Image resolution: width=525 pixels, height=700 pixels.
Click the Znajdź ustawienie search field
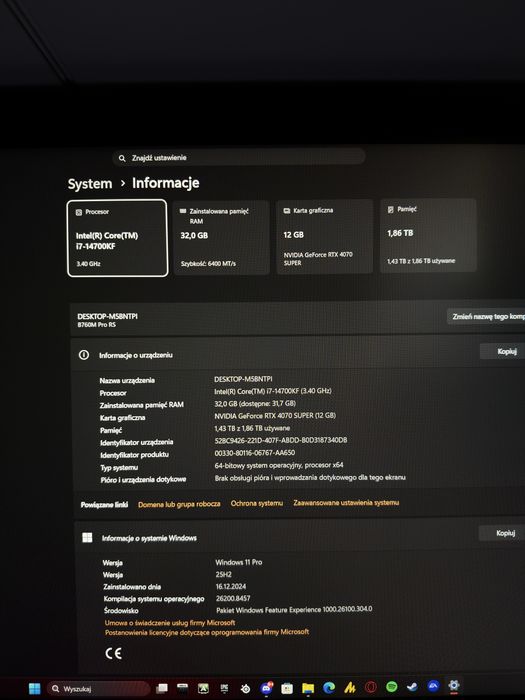[239, 158]
